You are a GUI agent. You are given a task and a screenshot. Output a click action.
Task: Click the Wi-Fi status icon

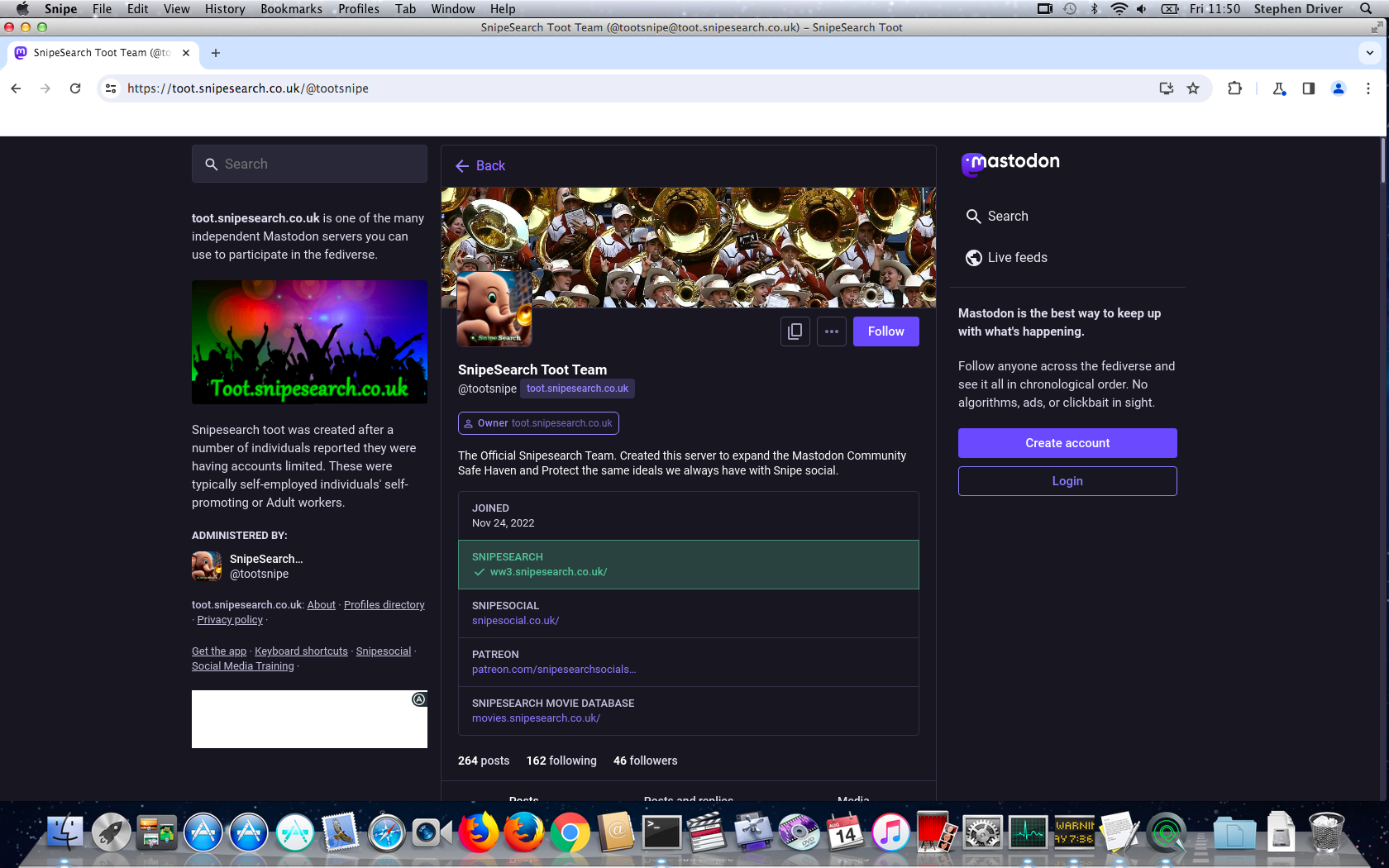[x=1119, y=9]
